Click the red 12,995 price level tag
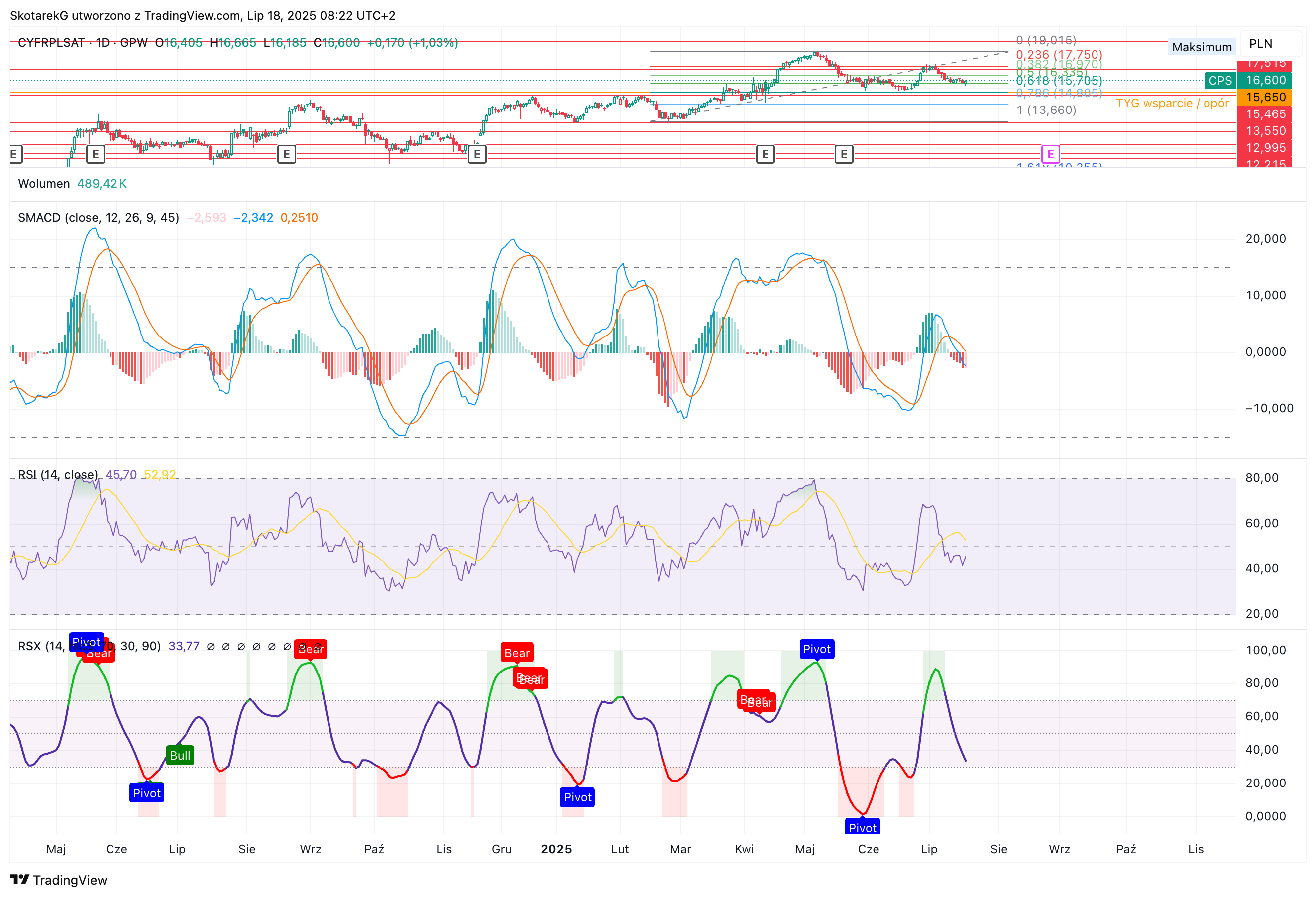 tap(1265, 148)
